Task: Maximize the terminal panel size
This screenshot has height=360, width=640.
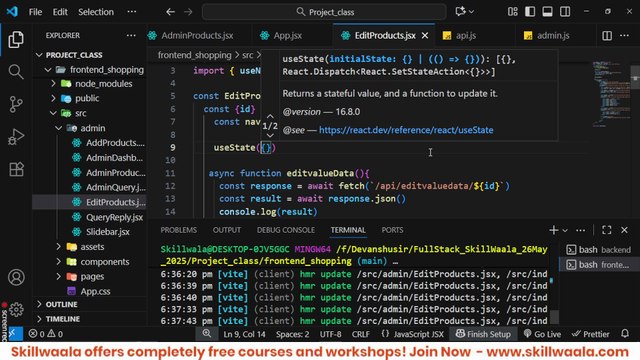Action: coord(607,230)
